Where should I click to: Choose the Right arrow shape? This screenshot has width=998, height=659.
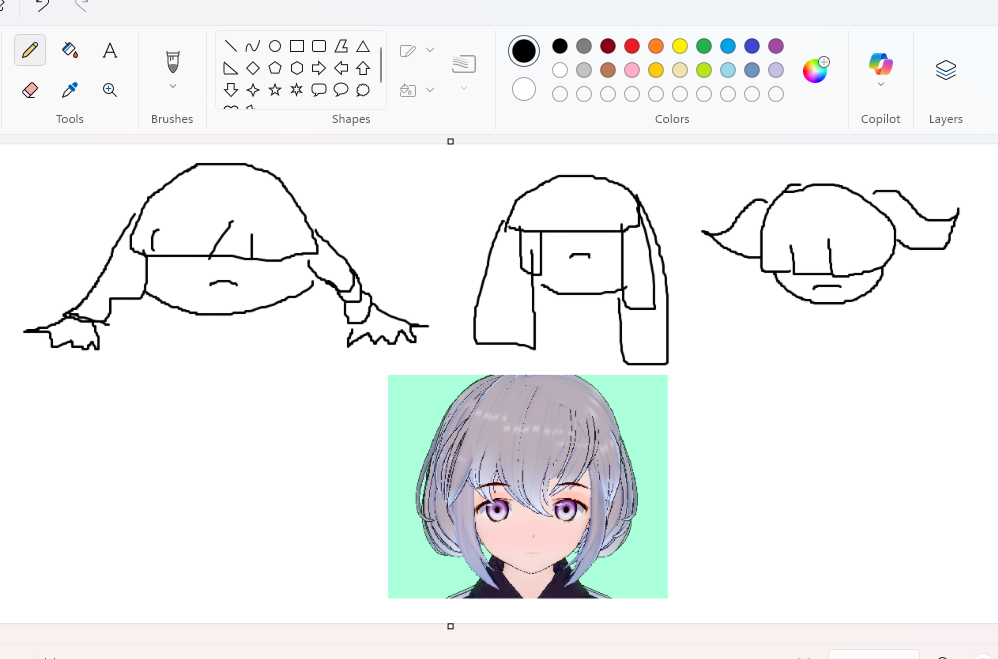click(319, 68)
